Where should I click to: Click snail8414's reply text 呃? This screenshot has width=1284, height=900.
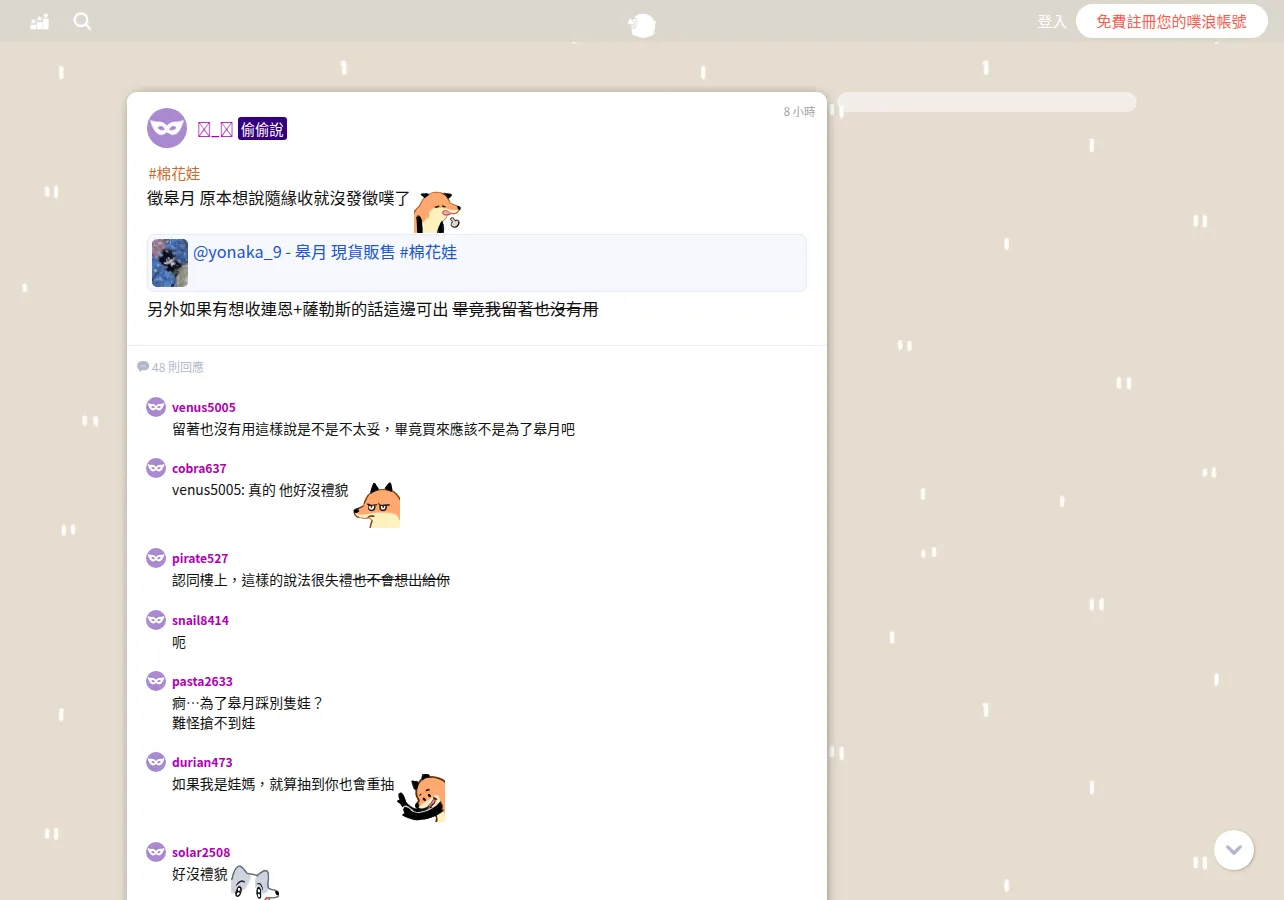click(179, 642)
